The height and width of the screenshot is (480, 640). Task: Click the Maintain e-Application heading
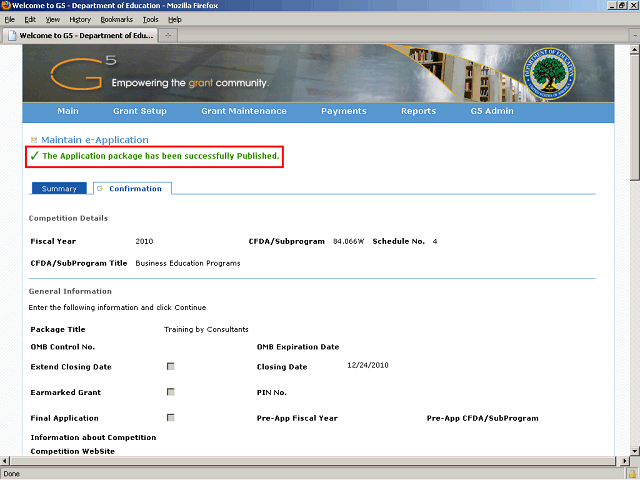click(95, 140)
